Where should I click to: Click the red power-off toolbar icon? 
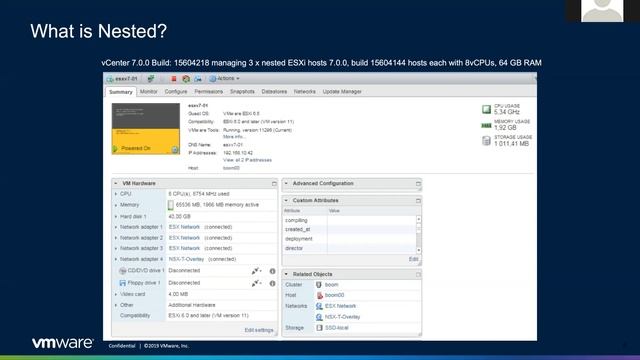click(x=174, y=78)
